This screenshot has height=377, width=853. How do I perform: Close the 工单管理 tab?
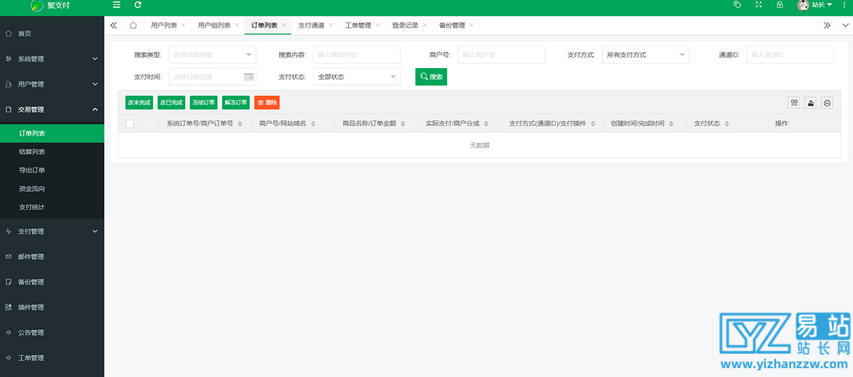(x=378, y=25)
